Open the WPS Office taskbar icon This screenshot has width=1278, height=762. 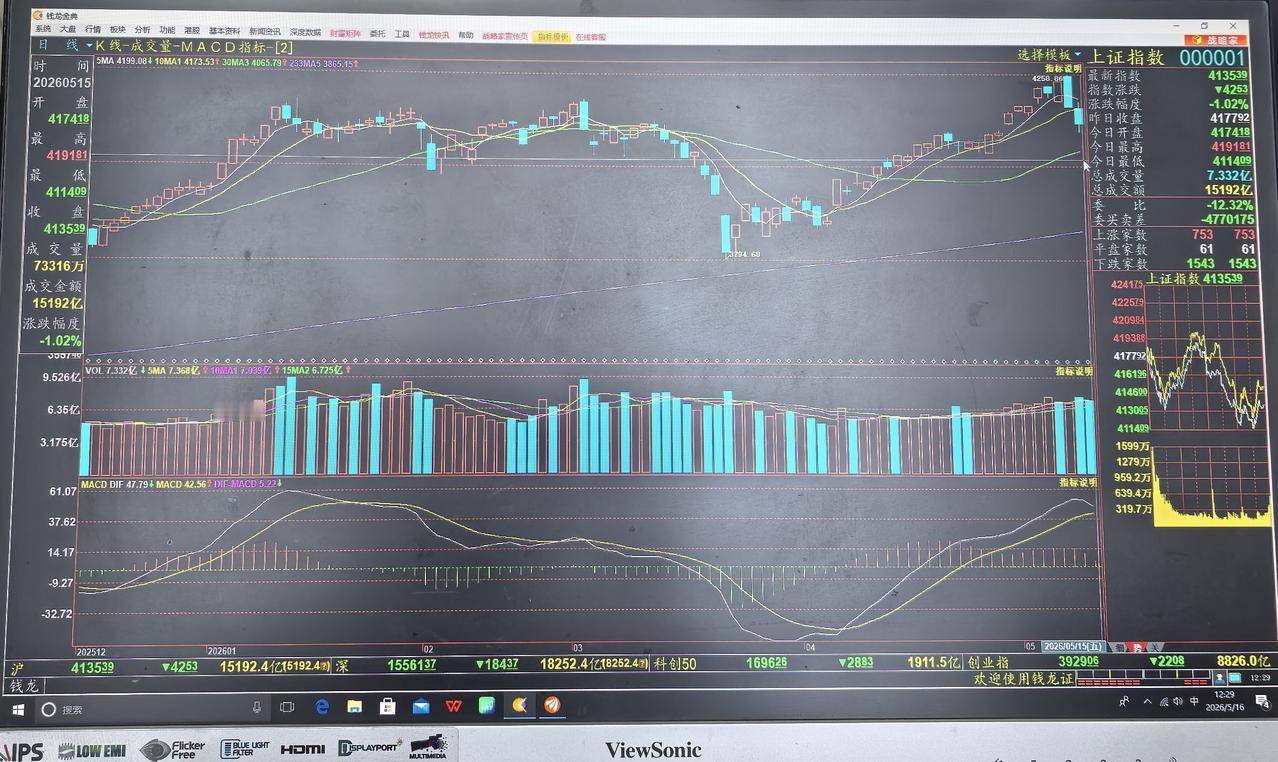(x=454, y=706)
